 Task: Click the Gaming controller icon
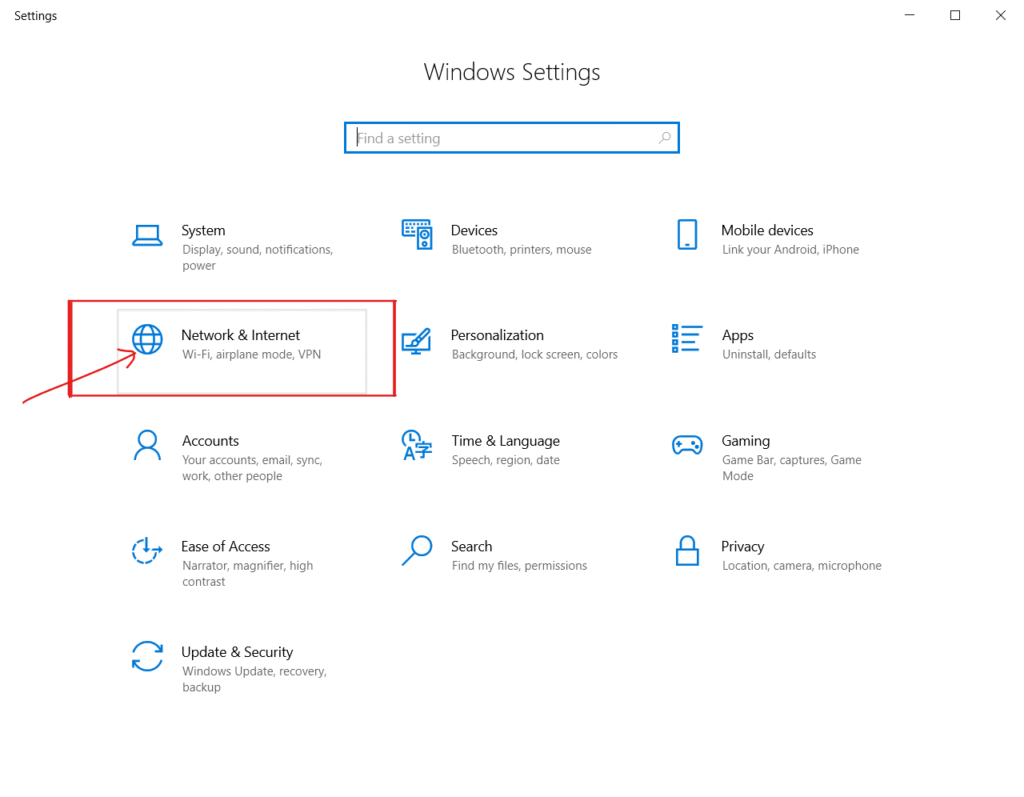click(687, 446)
